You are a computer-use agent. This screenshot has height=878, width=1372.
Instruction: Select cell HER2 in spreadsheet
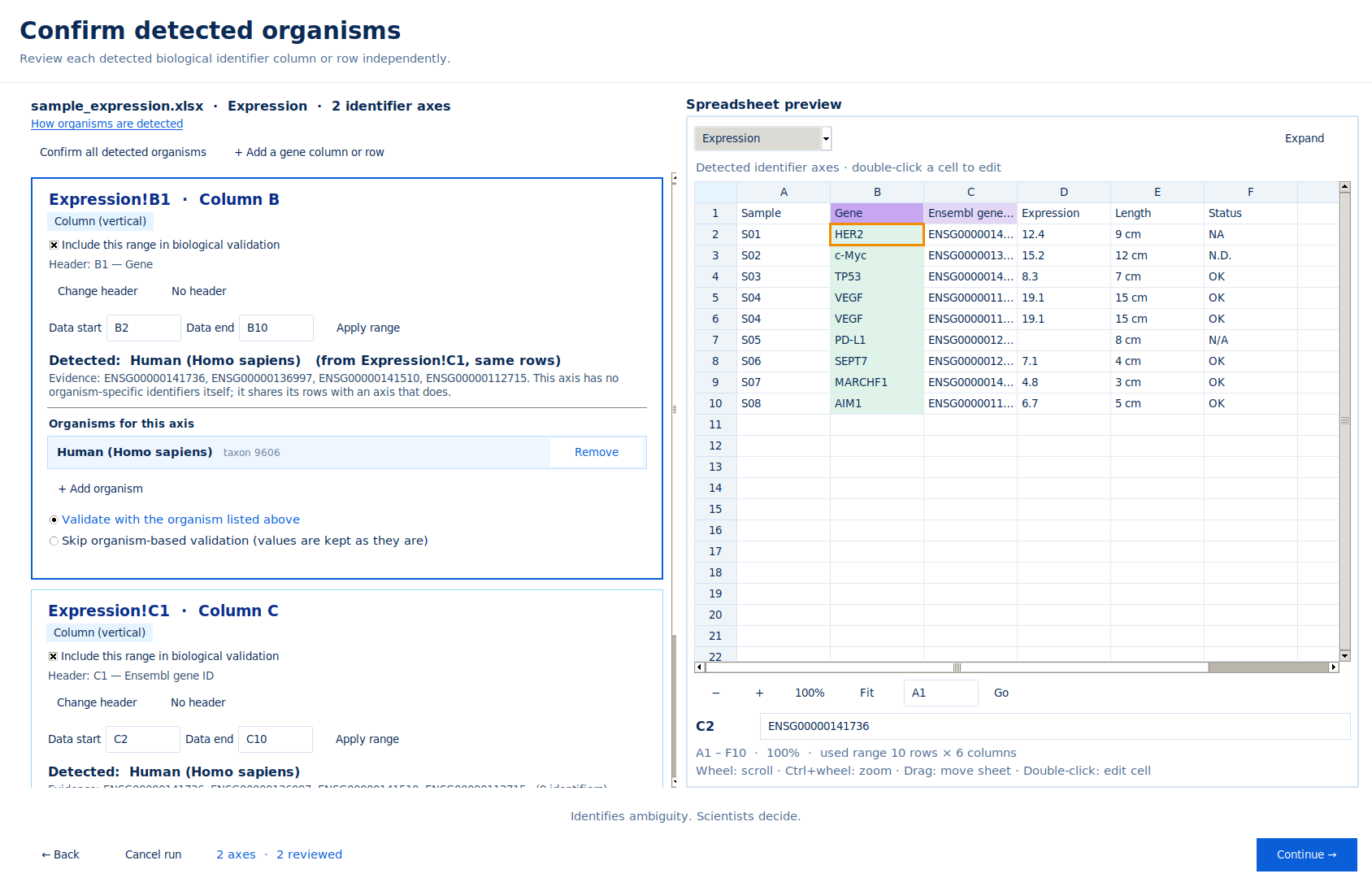click(x=877, y=234)
